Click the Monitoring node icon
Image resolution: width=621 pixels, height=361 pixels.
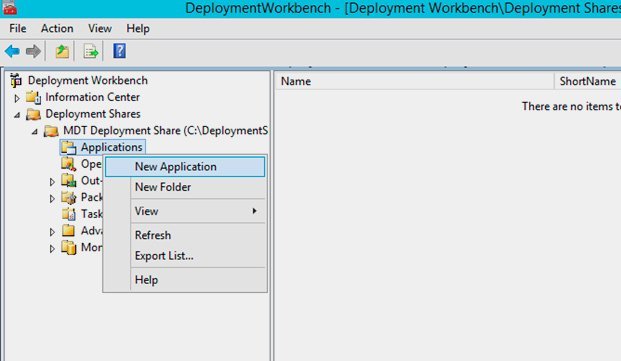click(69, 247)
